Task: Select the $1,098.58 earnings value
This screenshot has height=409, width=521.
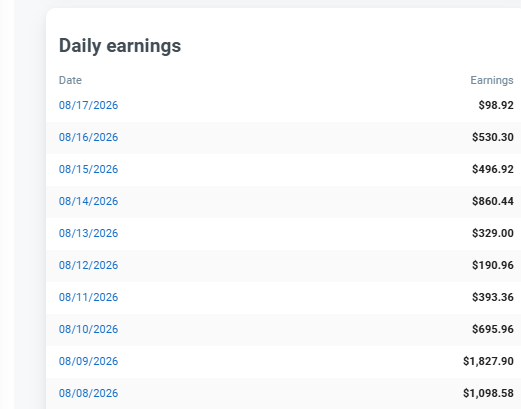Action: [x=488, y=393]
